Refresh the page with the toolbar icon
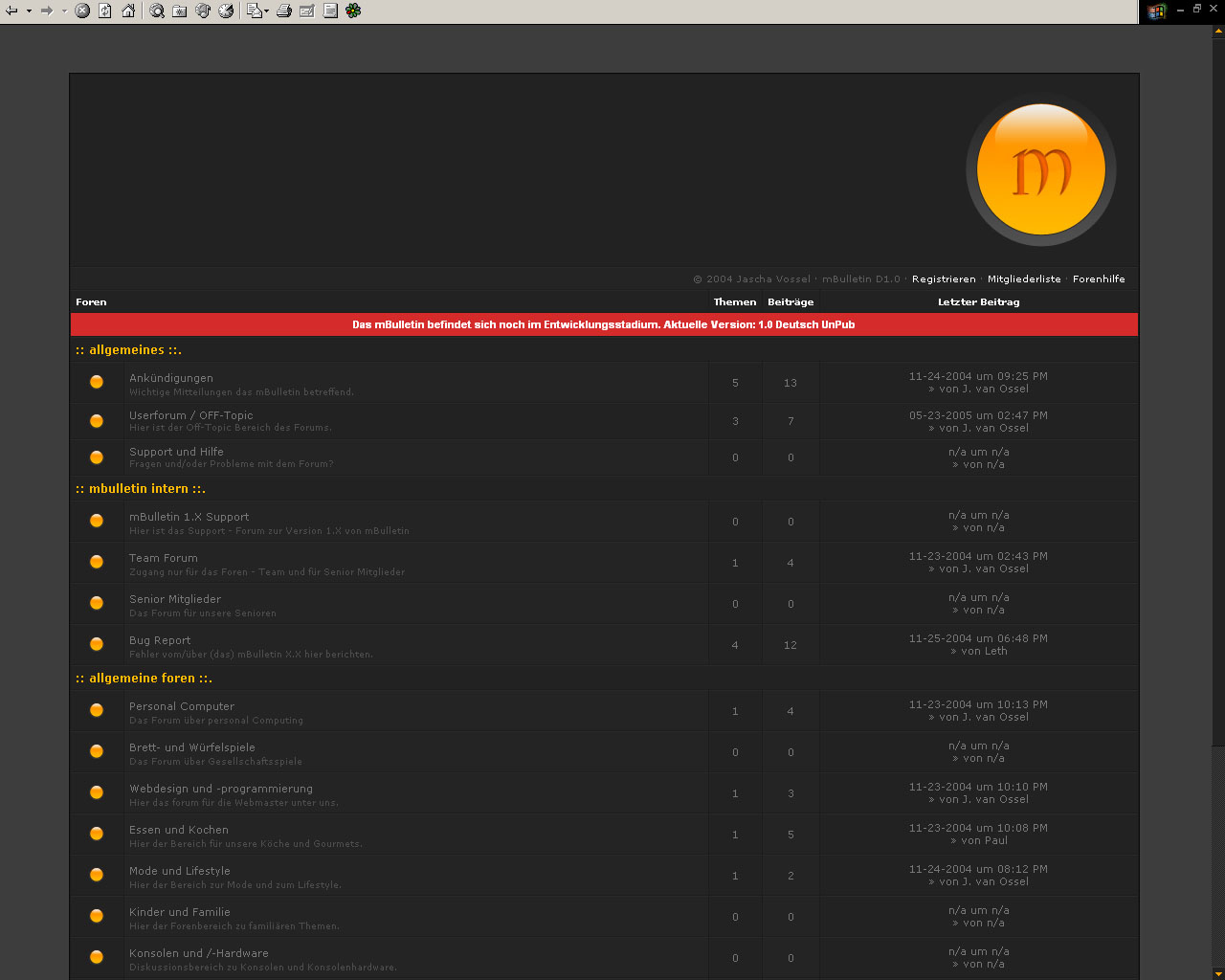Screen dimensions: 1225x980 pos(105,11)
